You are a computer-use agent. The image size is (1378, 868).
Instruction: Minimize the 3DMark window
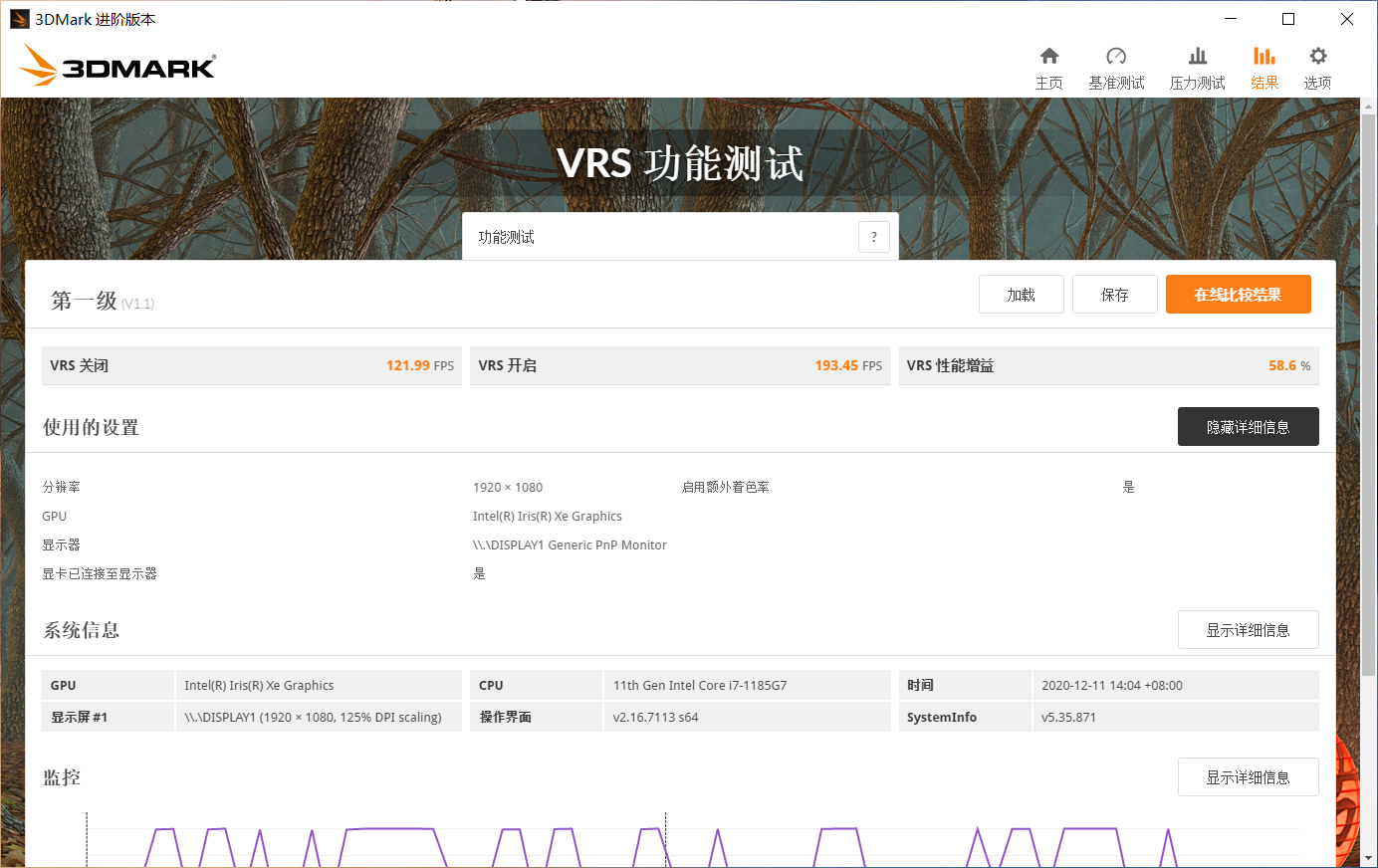[x=1231, y=19]
